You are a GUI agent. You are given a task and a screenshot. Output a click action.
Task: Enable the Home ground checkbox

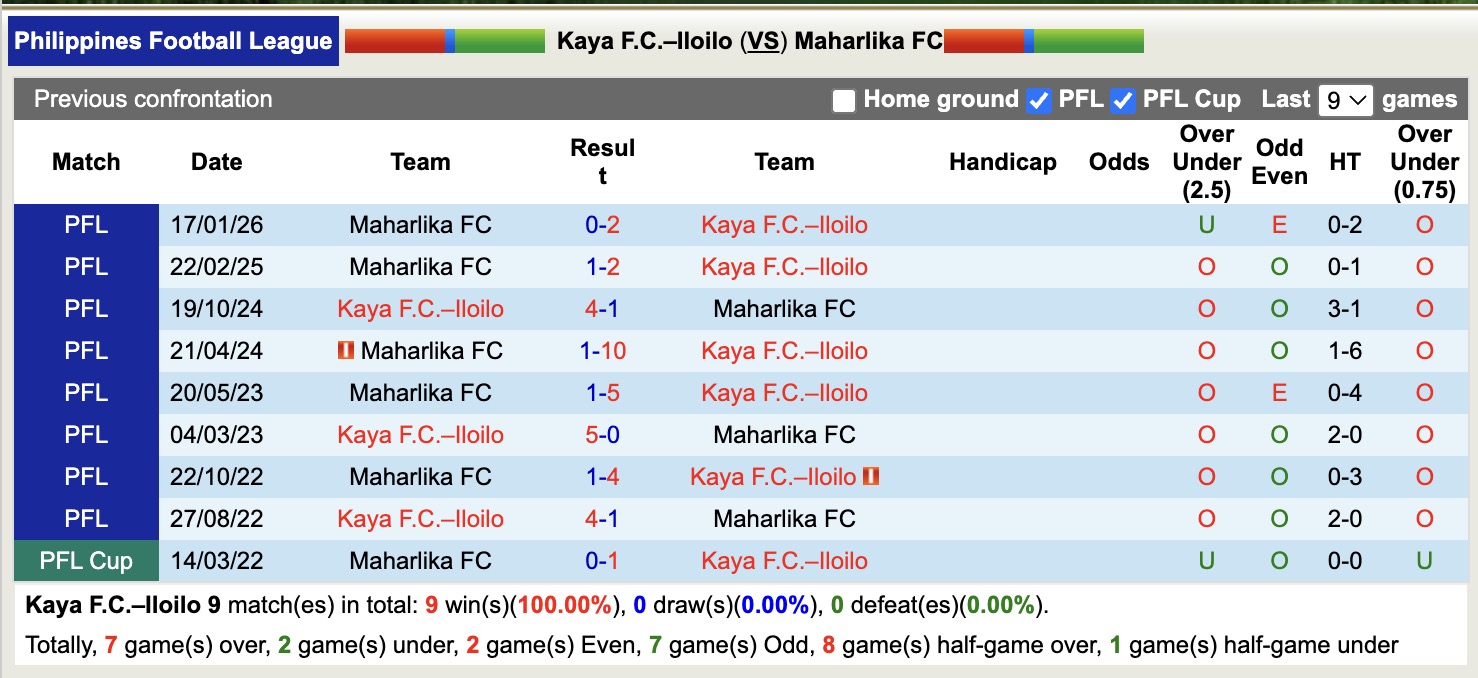[x=844, y=101]
